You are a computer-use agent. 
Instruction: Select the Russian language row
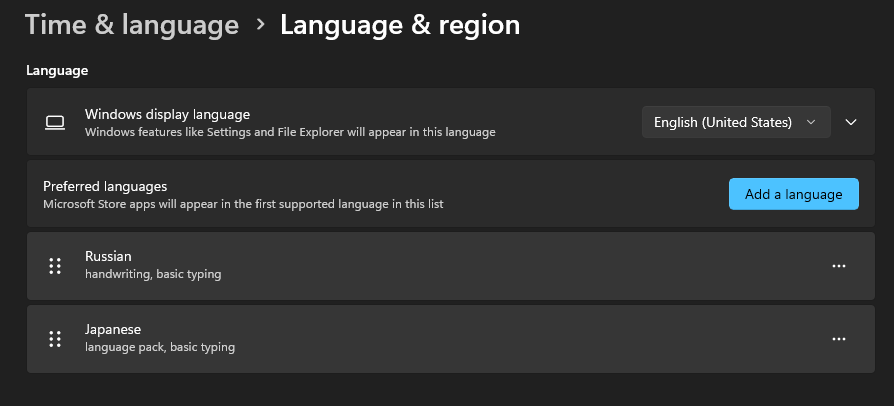click(450, 266)
